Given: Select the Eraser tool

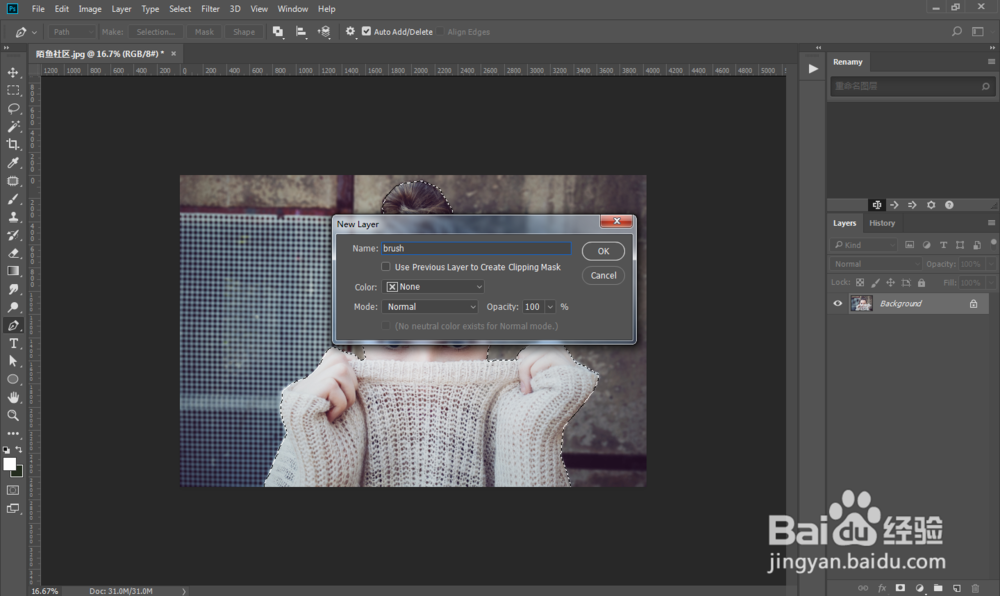Looking at the screenshot, I should point(13,253).
